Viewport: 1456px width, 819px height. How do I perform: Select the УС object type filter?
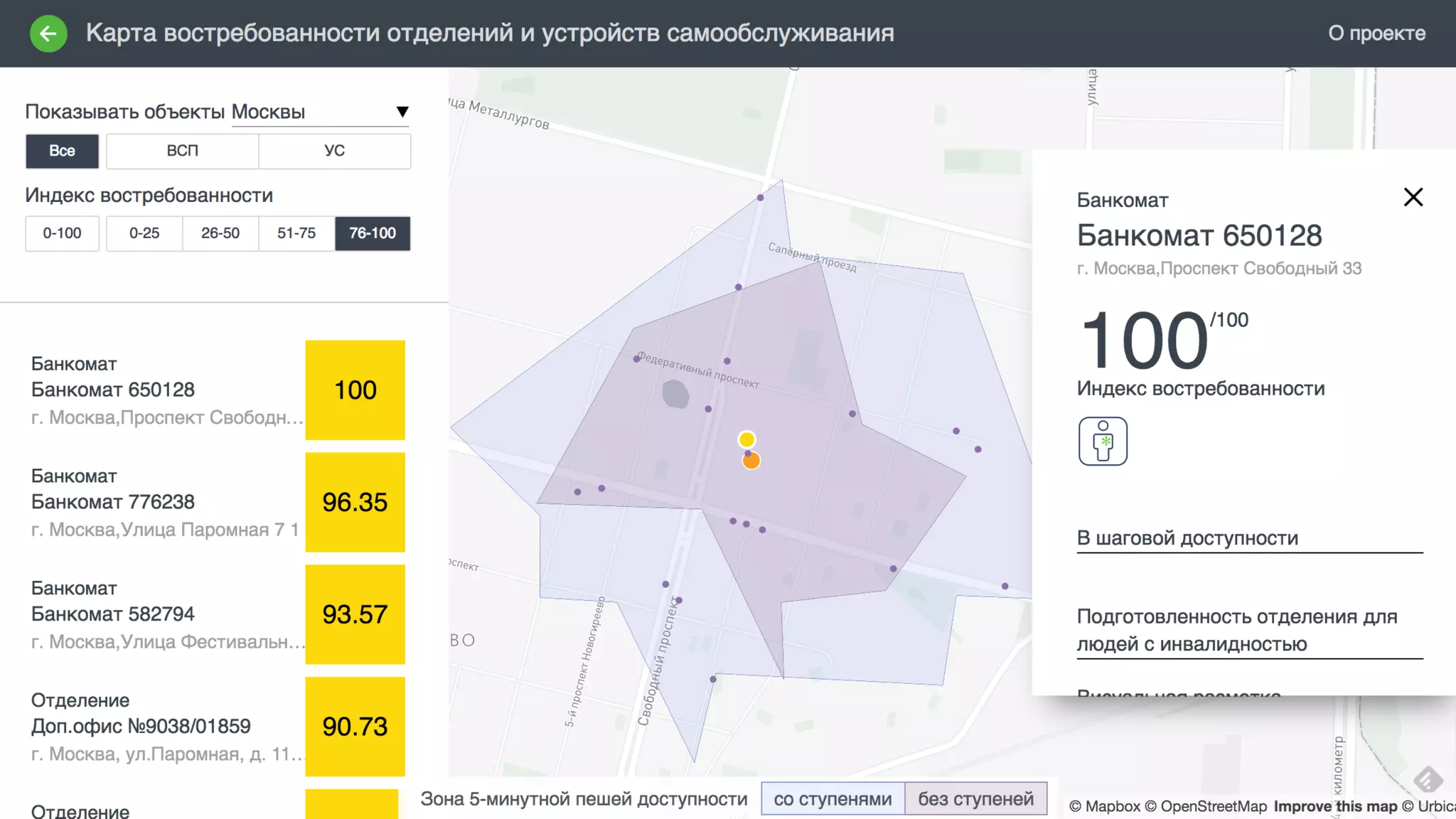(x=334, y=151)
